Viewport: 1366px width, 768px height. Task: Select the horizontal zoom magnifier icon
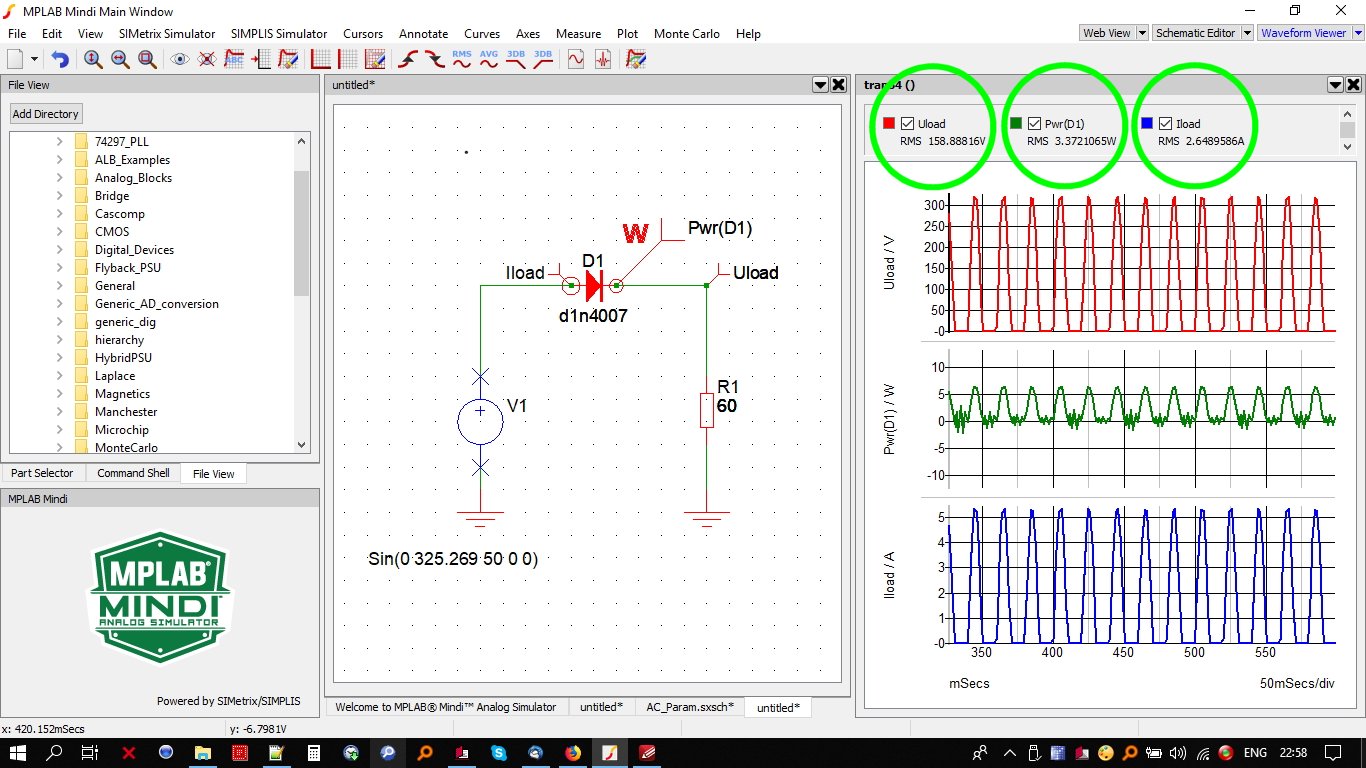tap(120, 60)
